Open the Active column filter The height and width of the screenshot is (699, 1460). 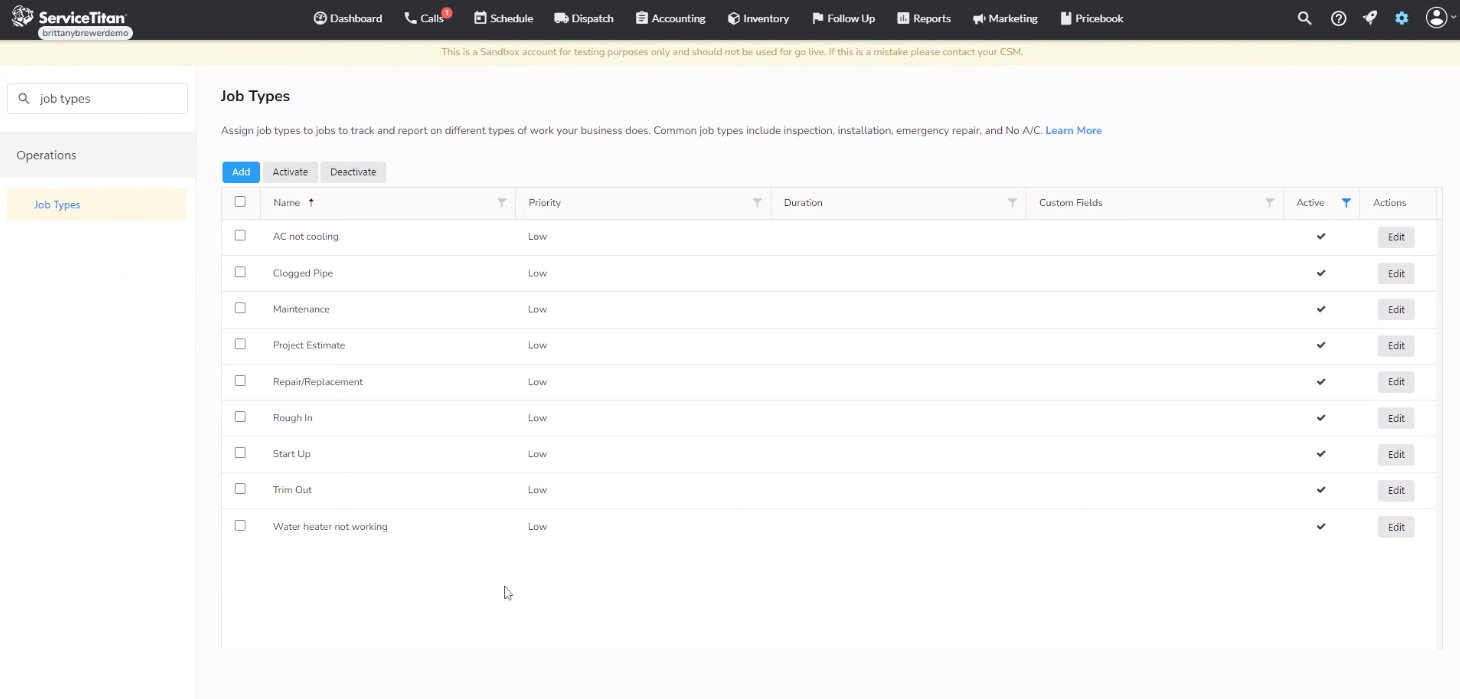point(1346,201)
